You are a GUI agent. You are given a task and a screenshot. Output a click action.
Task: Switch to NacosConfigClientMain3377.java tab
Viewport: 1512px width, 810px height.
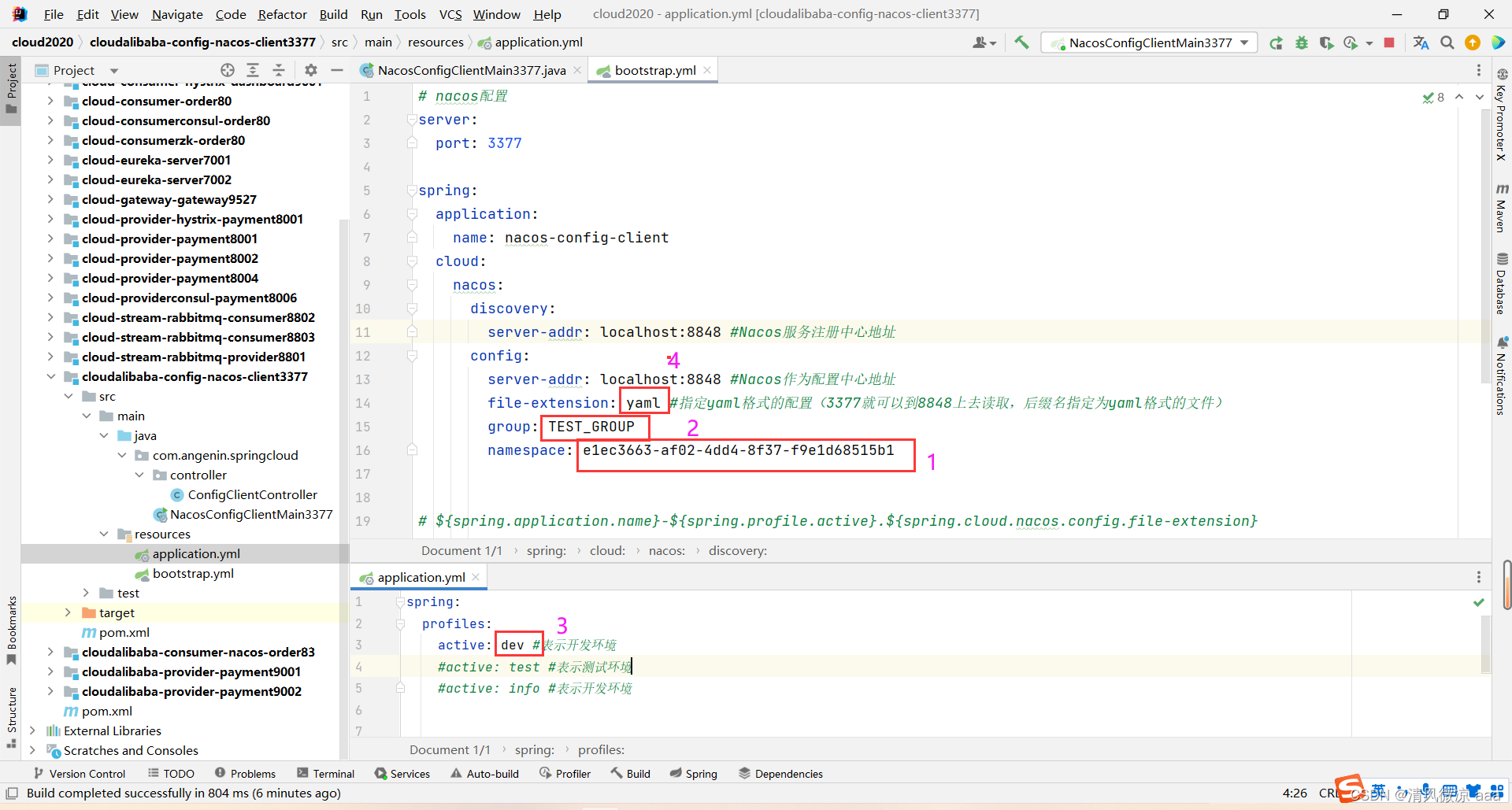[x=471, y=70]
